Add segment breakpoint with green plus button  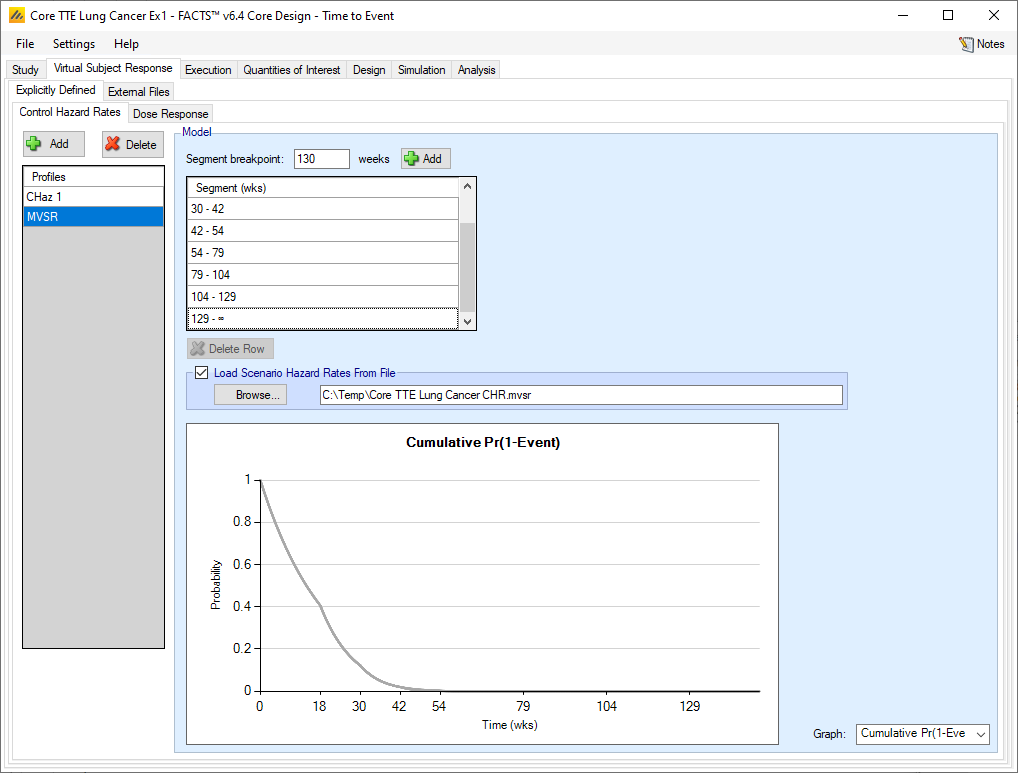point(426,159)
